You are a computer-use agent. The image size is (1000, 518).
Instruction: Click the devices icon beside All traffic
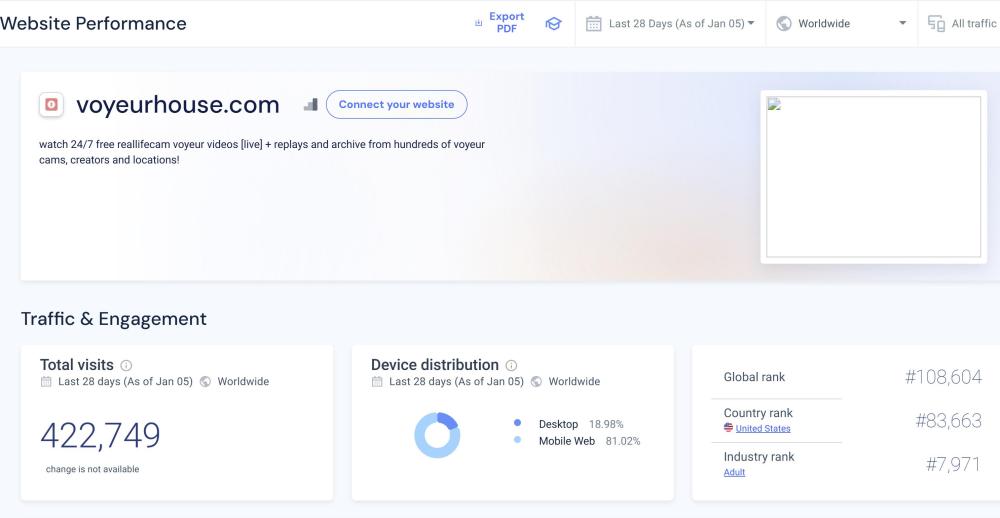(x=936, y=23)
